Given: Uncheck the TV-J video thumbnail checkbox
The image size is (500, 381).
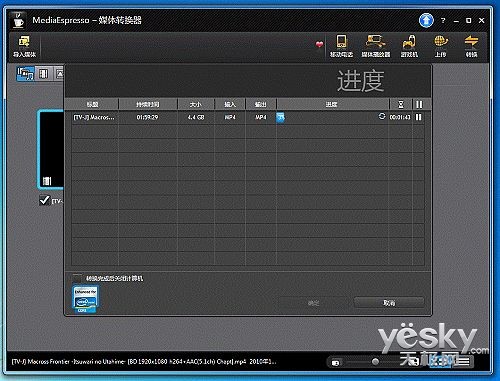Looking at the screenshot, I should click(x=44, y=200).
